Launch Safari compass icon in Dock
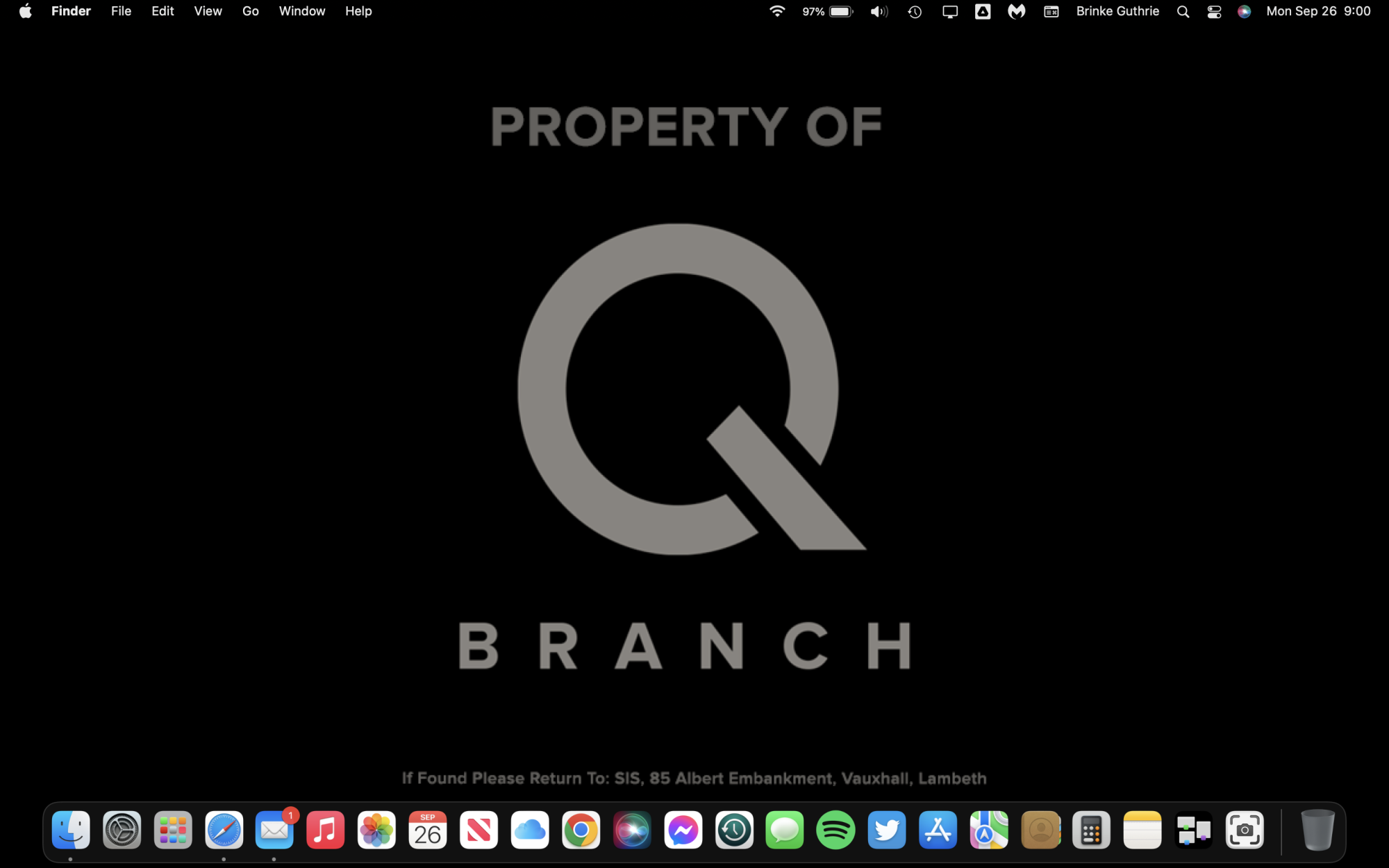Screen dimensions: 1389x868 coord(224,830)
